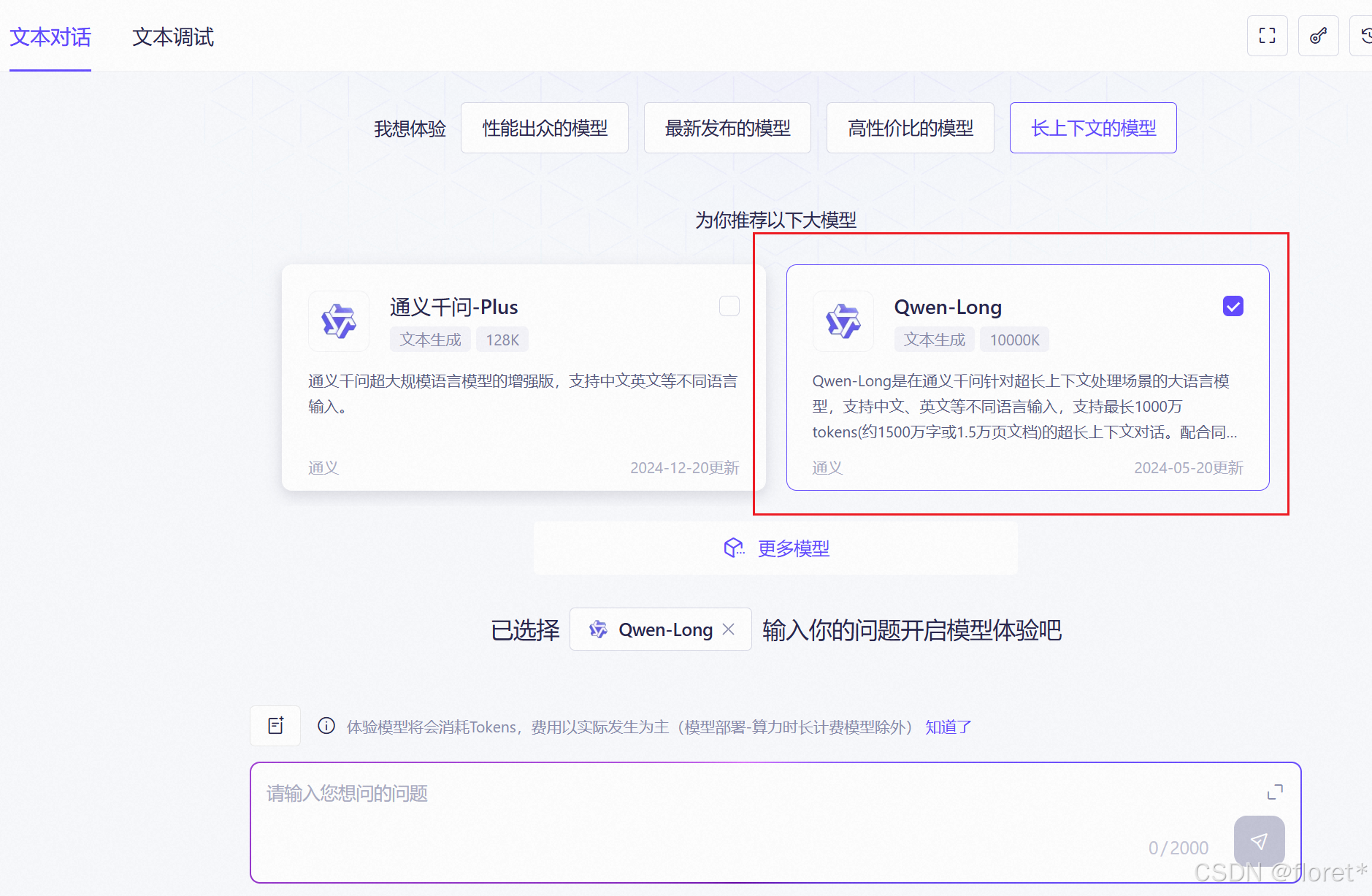Screen dimensions: 1372x896
Task: Click the Qwen-Long card title
Action: click(x=948, y=307)
